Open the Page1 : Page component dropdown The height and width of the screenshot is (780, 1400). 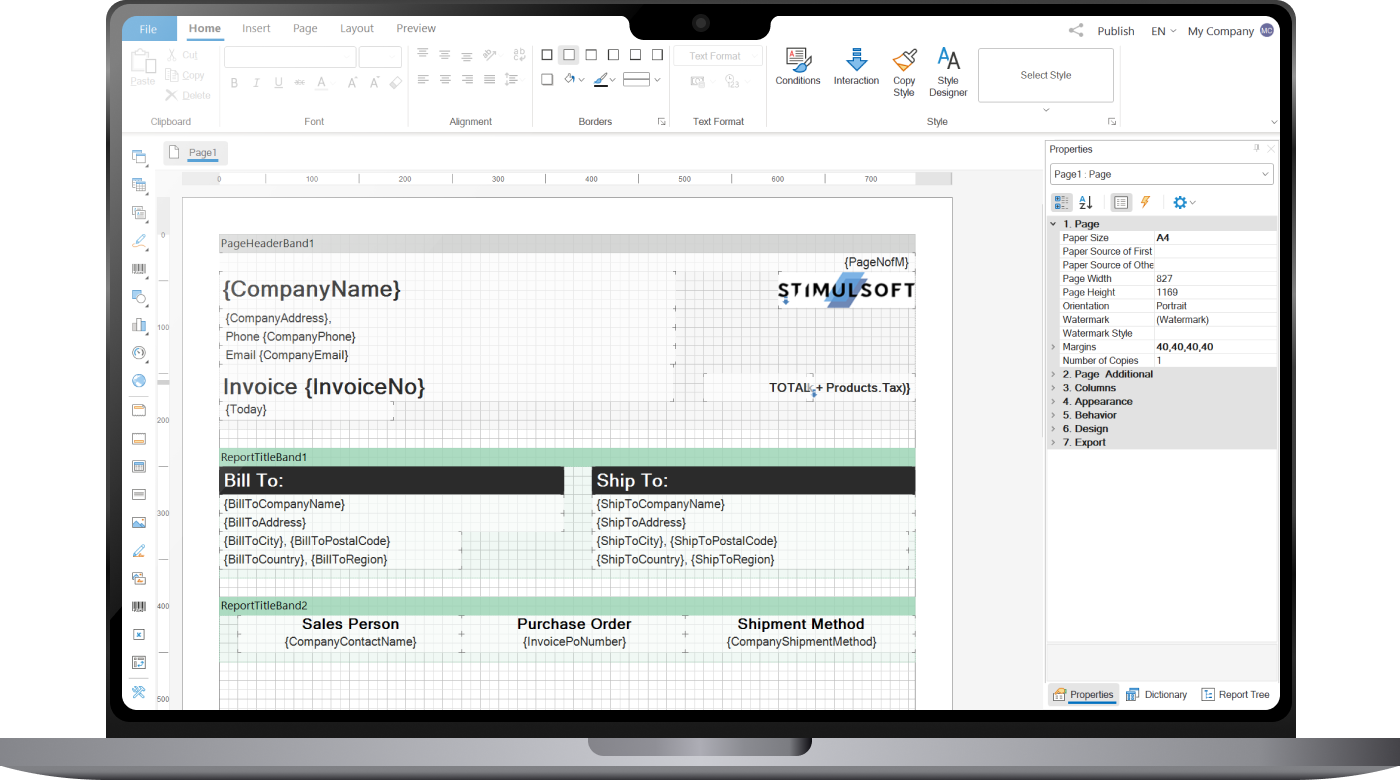(1161, 174)
